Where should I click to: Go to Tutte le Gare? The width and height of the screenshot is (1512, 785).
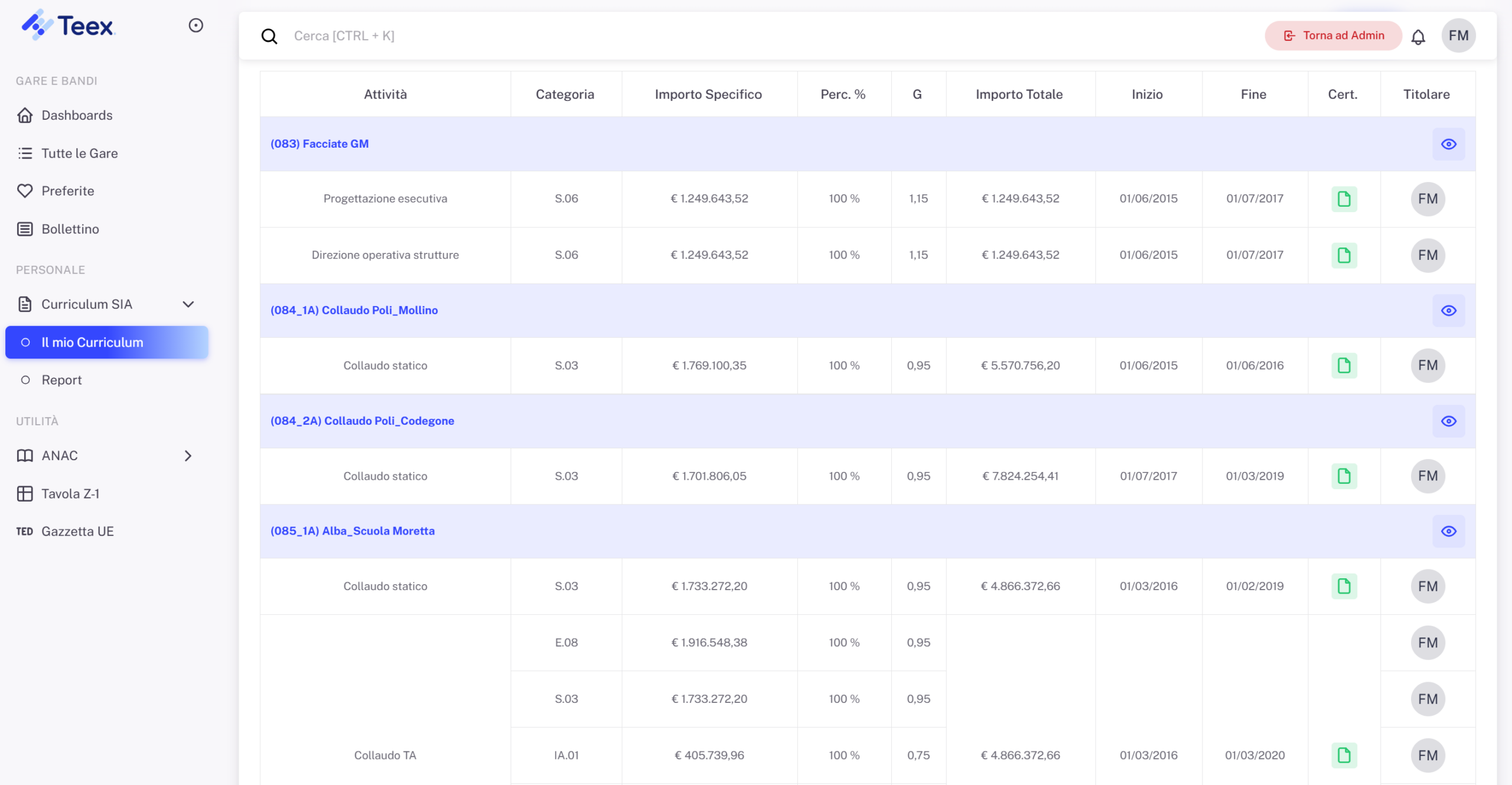[x=79, y=154]
